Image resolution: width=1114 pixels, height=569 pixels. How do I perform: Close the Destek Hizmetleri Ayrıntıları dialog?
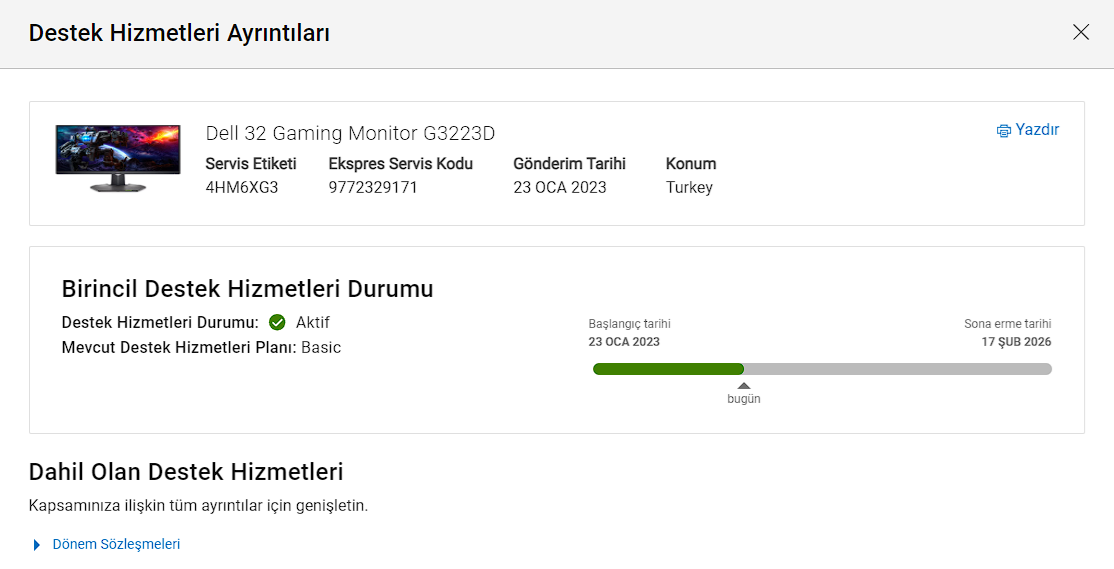click(x=1081, y=32)
